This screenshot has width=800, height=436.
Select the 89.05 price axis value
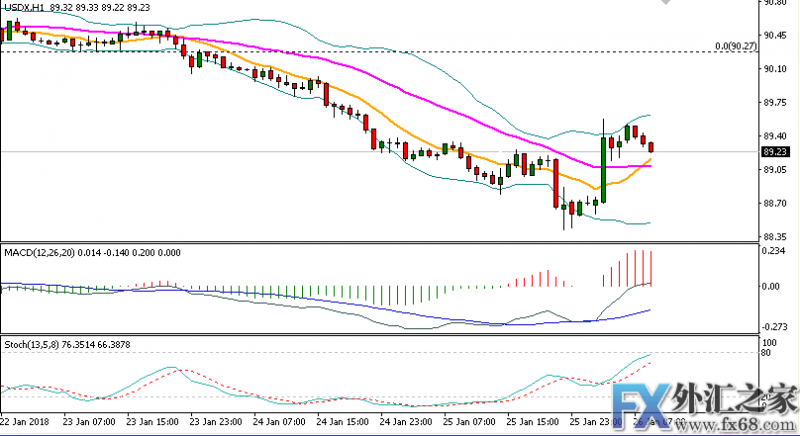tap(774, 169)
